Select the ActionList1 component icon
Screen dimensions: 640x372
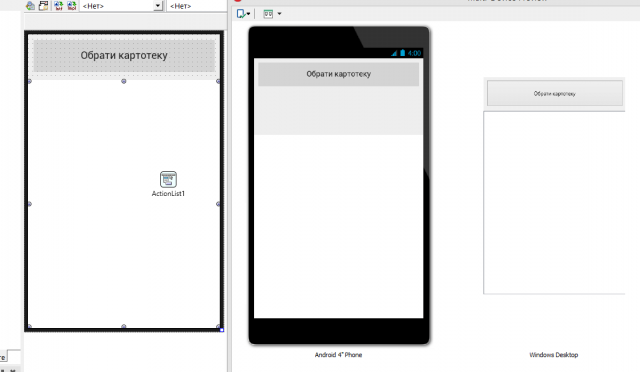coord(168,179)
